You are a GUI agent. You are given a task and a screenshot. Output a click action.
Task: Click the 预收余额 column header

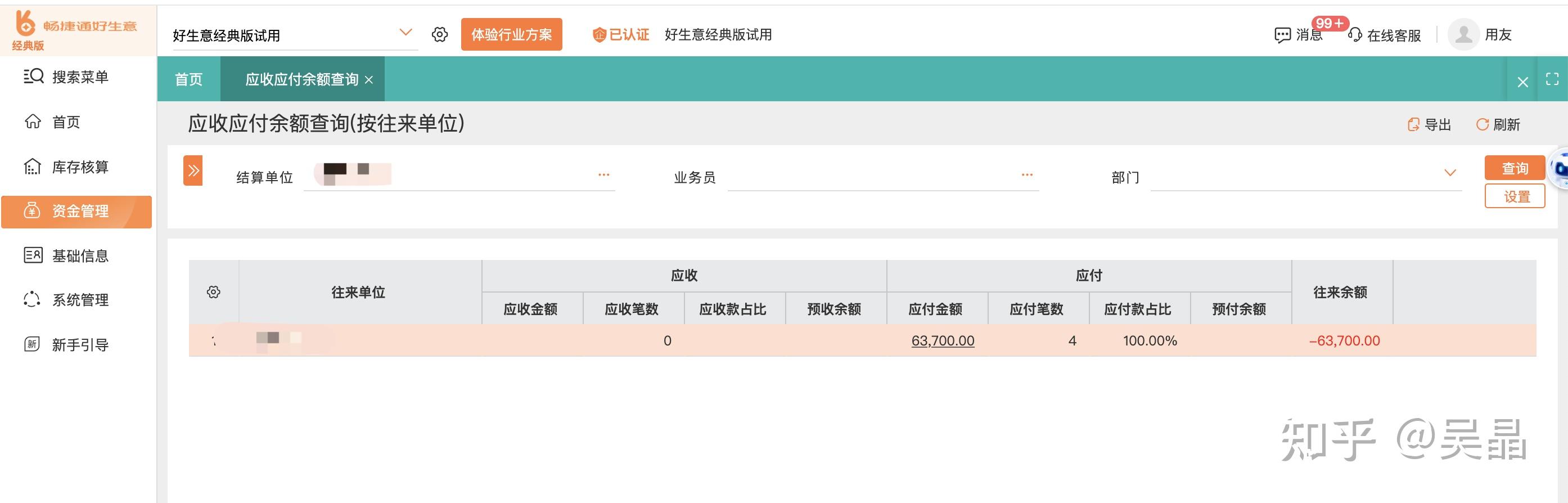click(835, 309)
